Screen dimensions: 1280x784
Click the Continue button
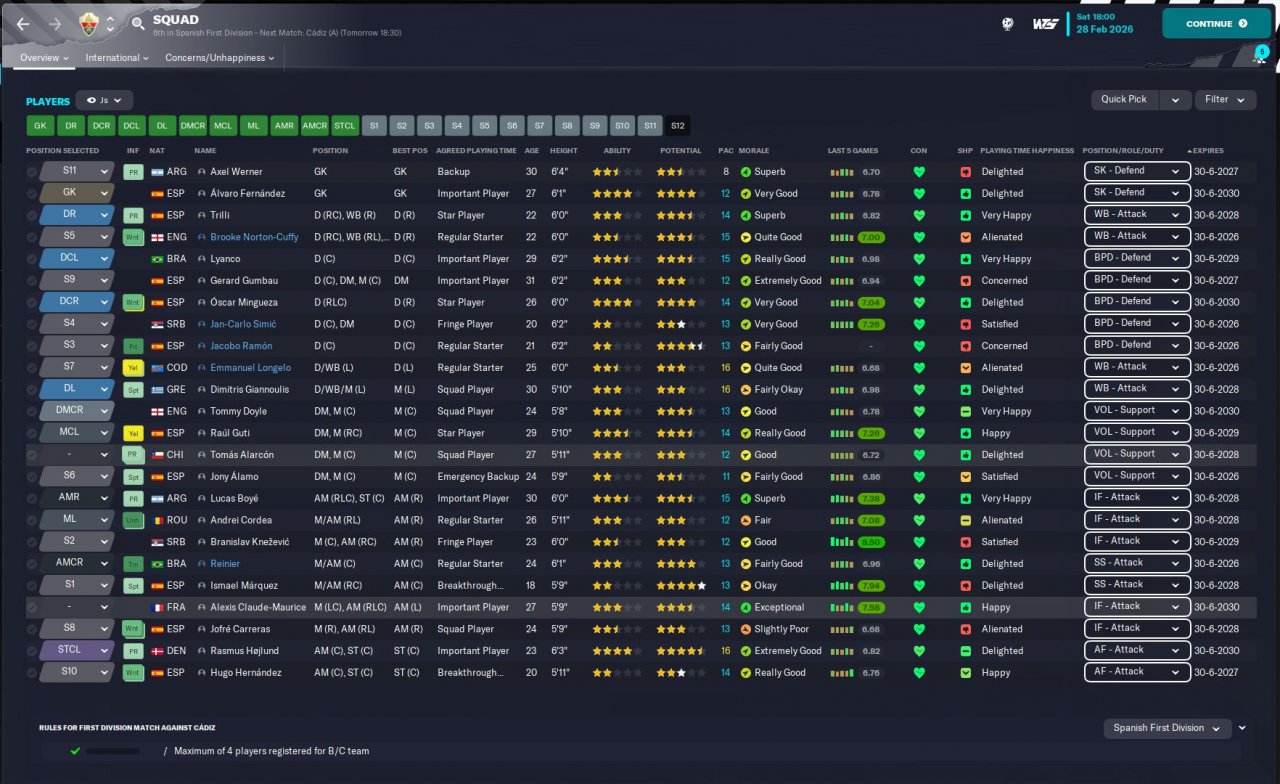[x=1216, y=23]
